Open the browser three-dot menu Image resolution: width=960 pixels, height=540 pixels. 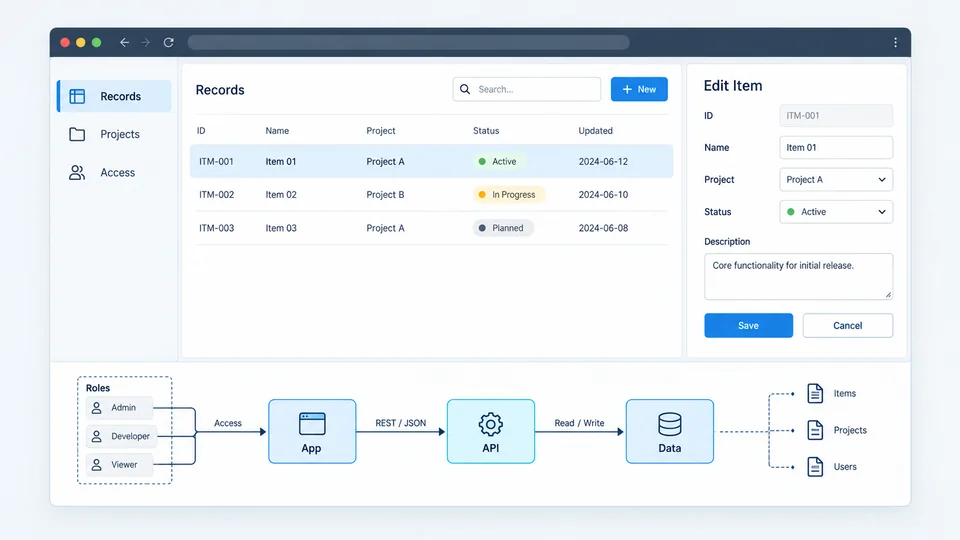click(x=895, y=42)
